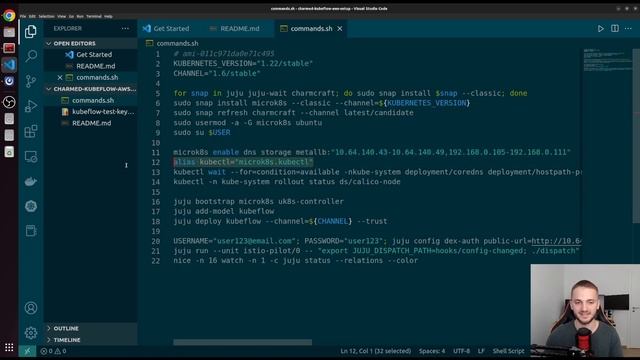Viewport: 640px width, 360px height.
Task: Open the Files app from the Ubuntu dock
Action: 9,32
